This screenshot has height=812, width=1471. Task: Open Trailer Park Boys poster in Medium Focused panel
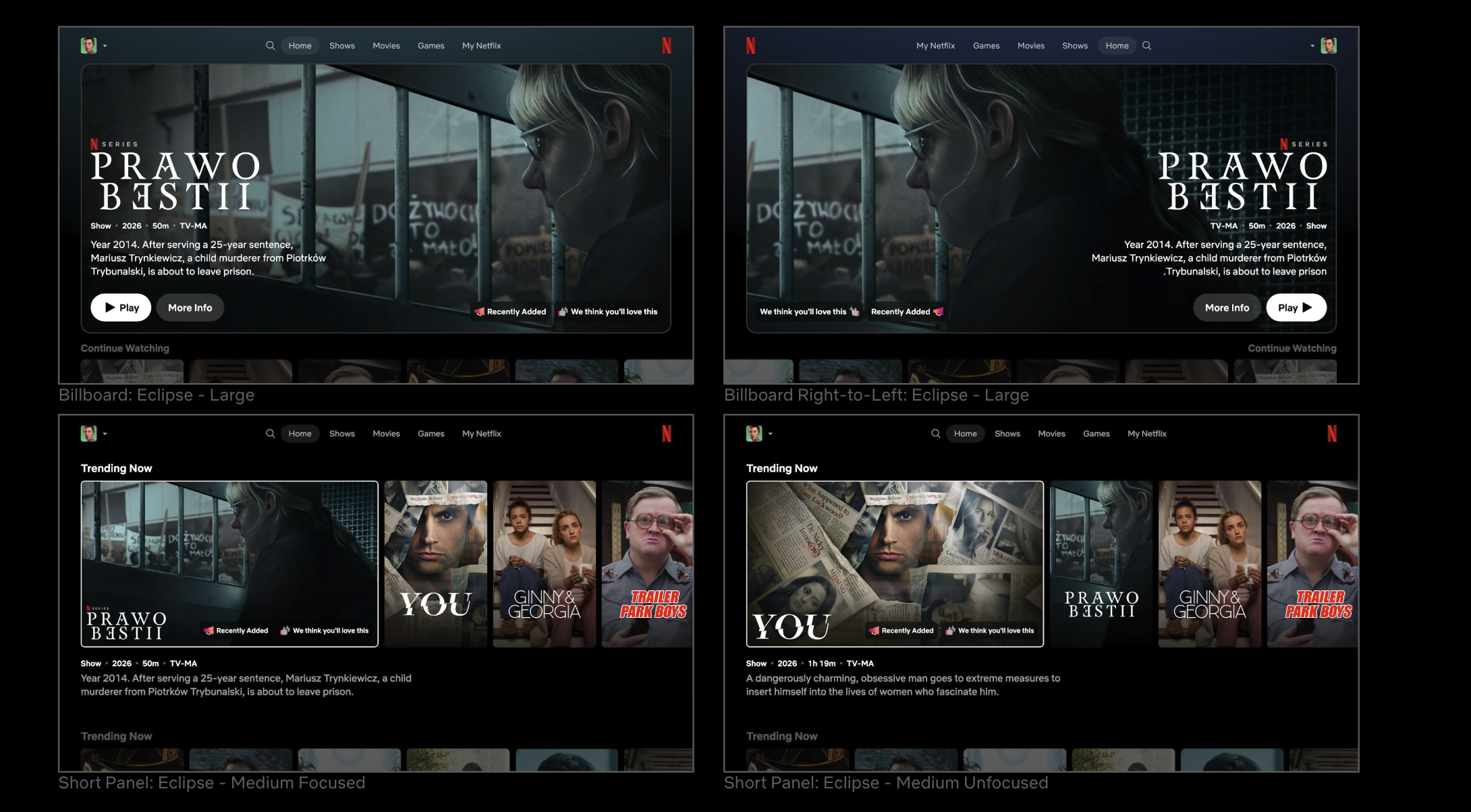[647, 564]
